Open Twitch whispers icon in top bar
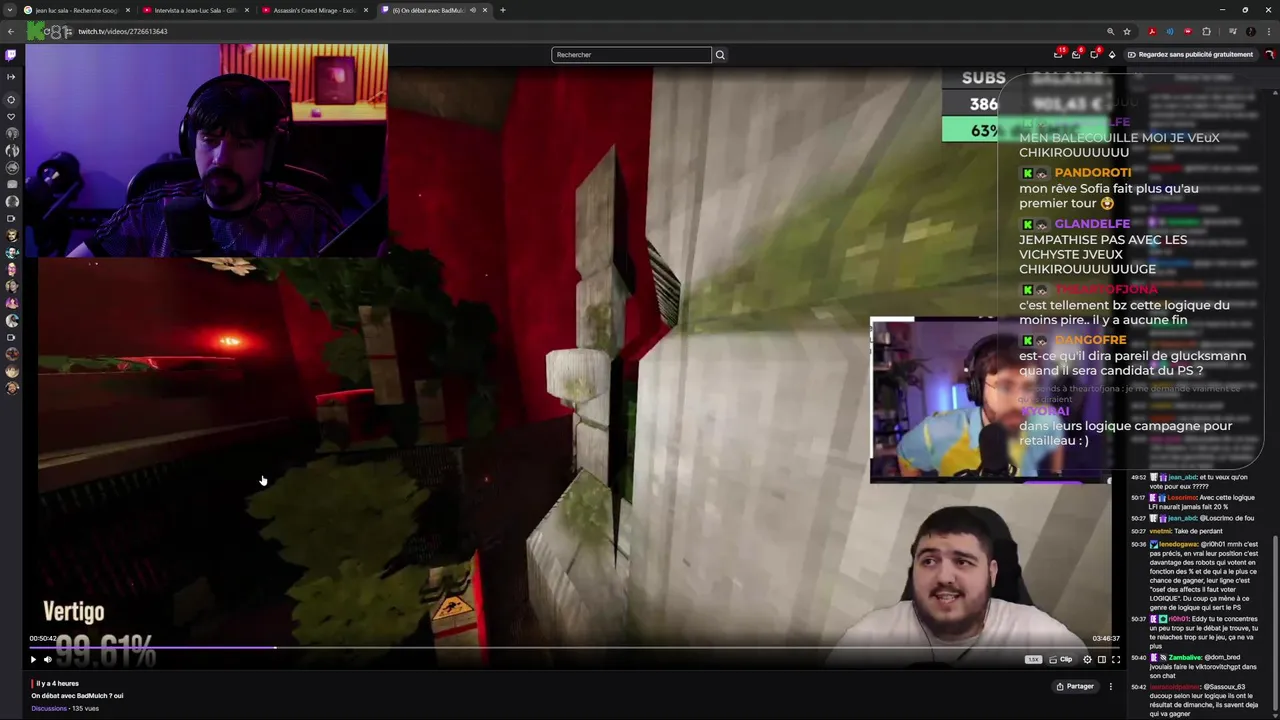Image resolution: width=1280 pixels, height=720 pixels. 1076,55
